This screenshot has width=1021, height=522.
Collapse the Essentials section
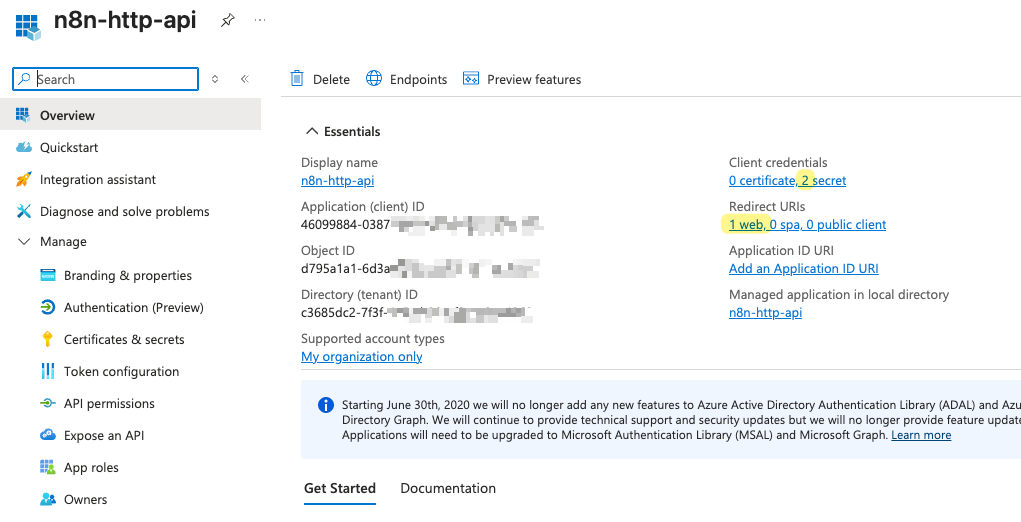[x=312, y=132]
